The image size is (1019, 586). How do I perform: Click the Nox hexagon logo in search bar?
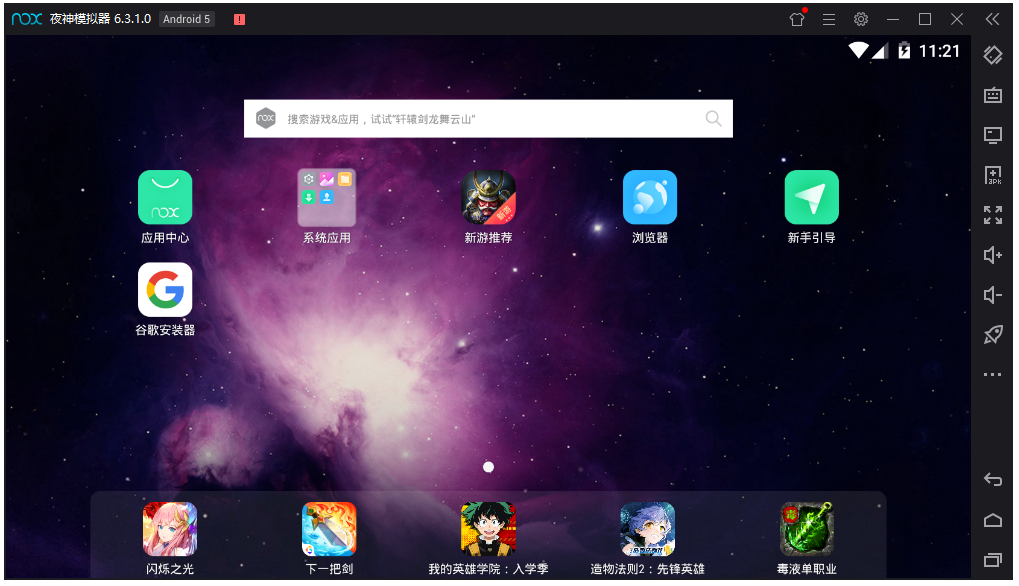point(265,118)
